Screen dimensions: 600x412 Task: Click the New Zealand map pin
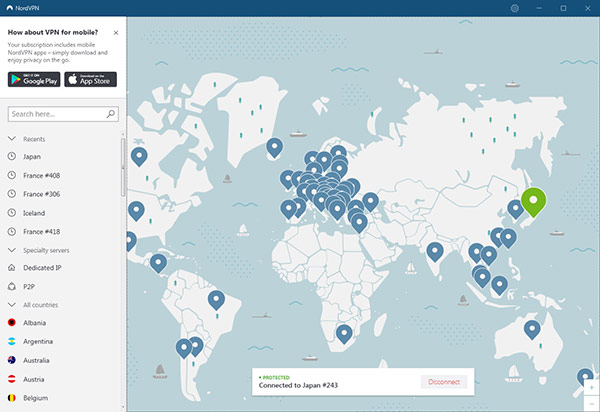coord(585,377)
